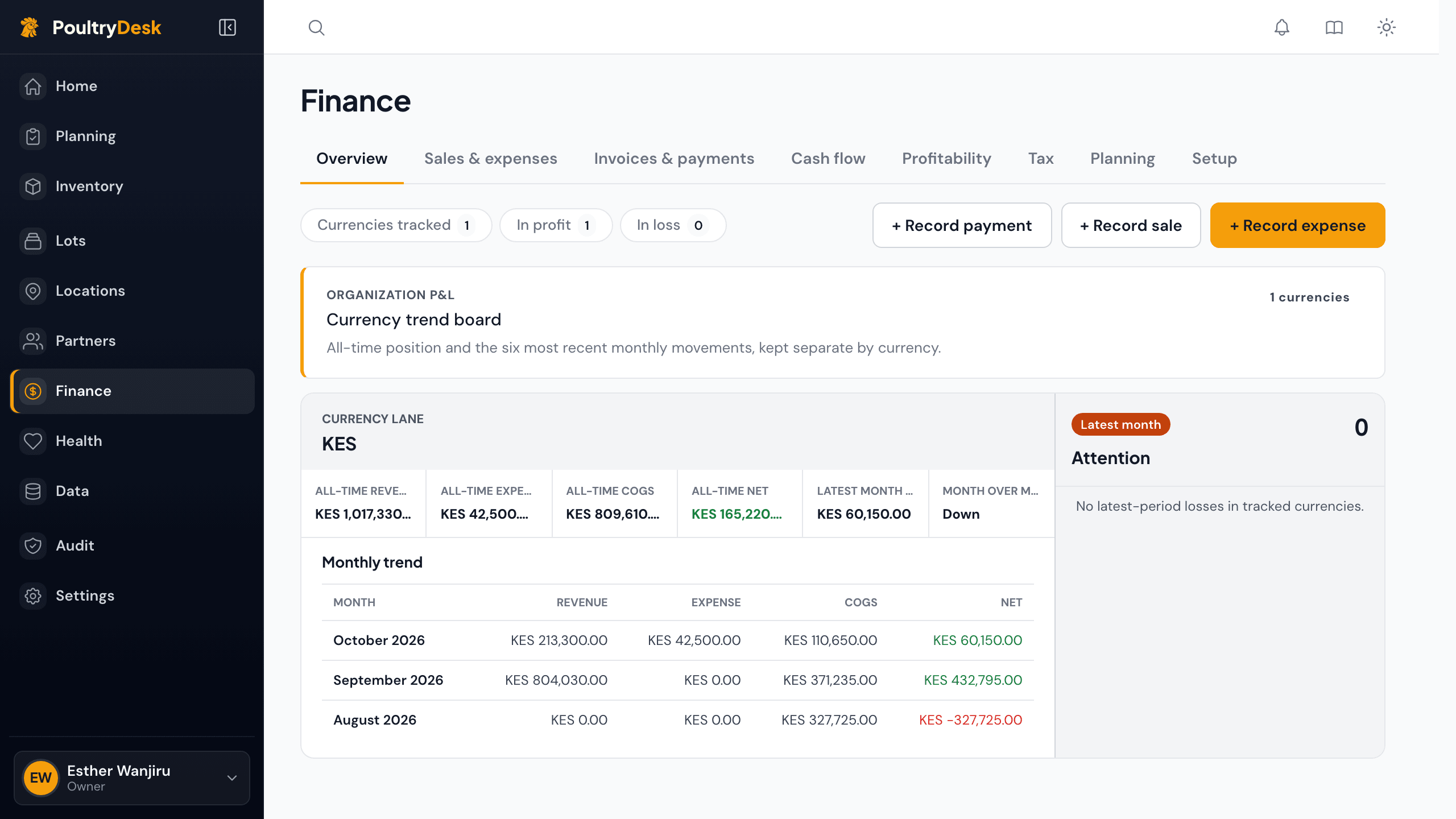1456x819 pixels.
Task: Click the In profit chip
Action: (556, 225)
